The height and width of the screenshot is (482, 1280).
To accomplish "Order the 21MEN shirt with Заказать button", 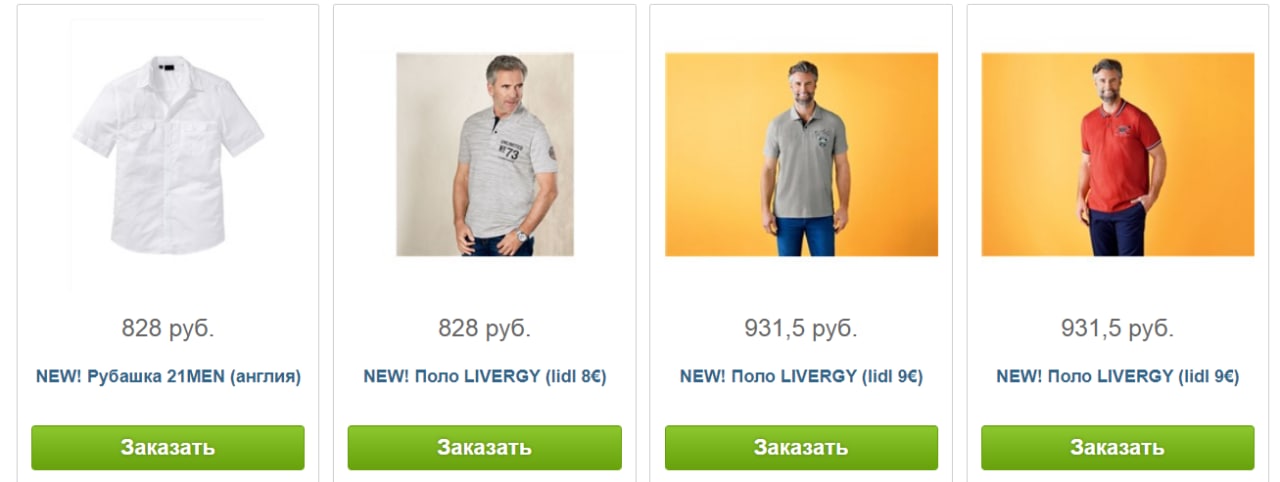I will click(x=168, y=447).
